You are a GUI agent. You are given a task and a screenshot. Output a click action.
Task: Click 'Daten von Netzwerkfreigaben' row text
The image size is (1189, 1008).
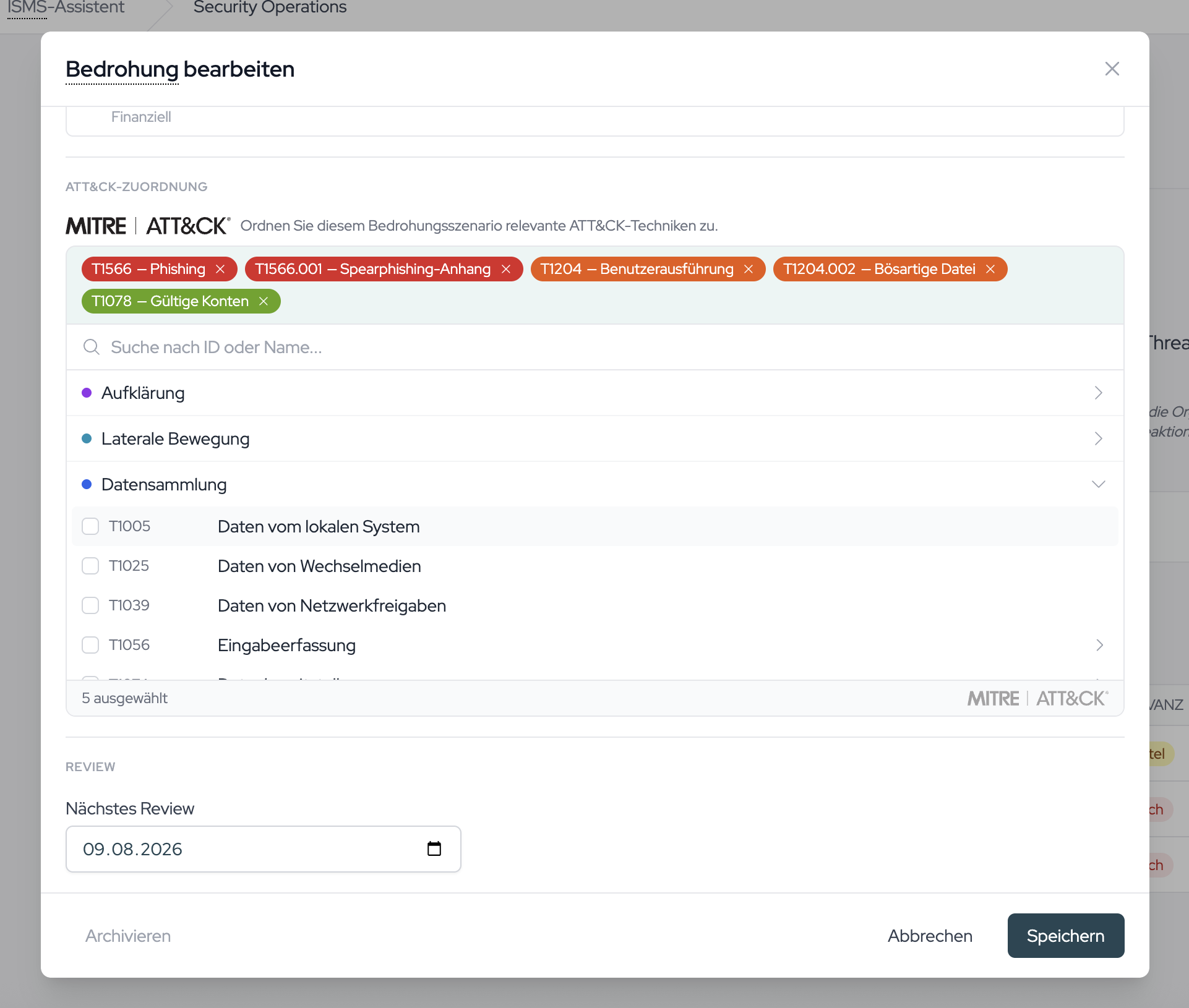[332, 605]
